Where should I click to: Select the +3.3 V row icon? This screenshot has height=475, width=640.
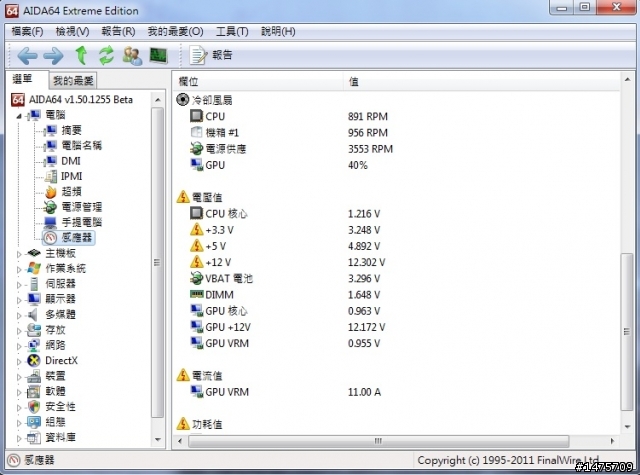(196, 229)
